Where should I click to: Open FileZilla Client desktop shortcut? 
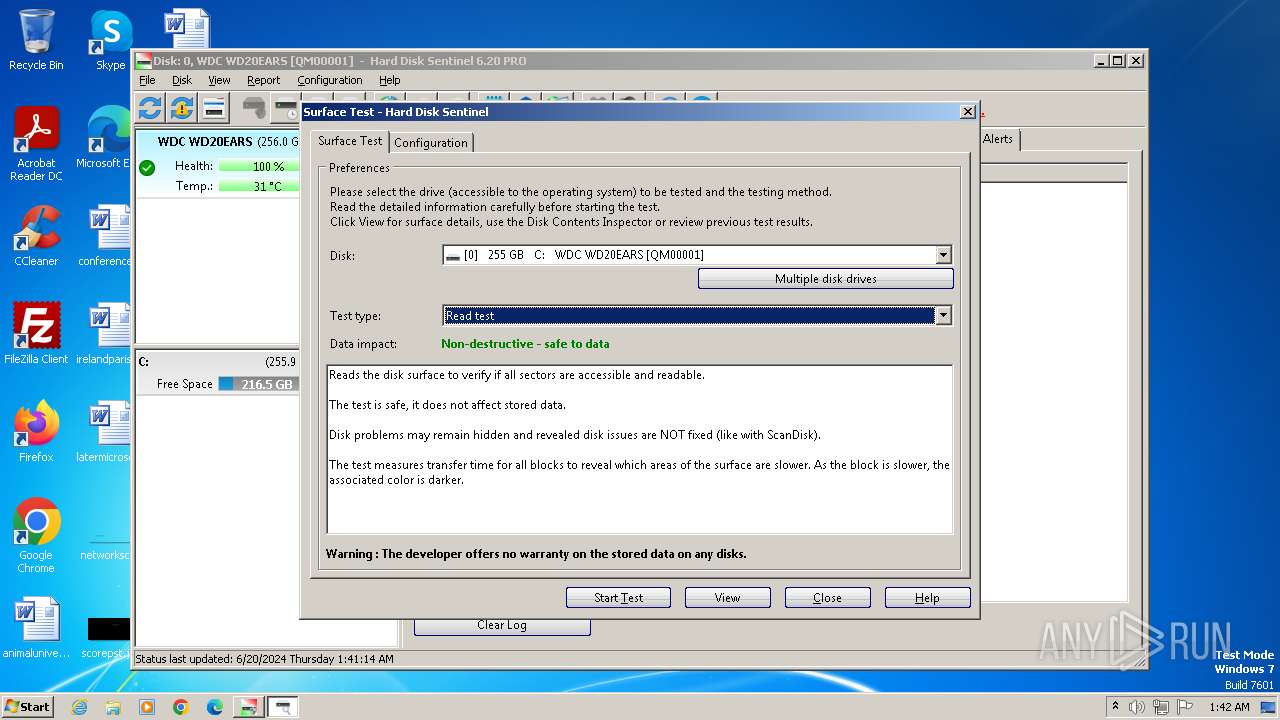point(36,333)
